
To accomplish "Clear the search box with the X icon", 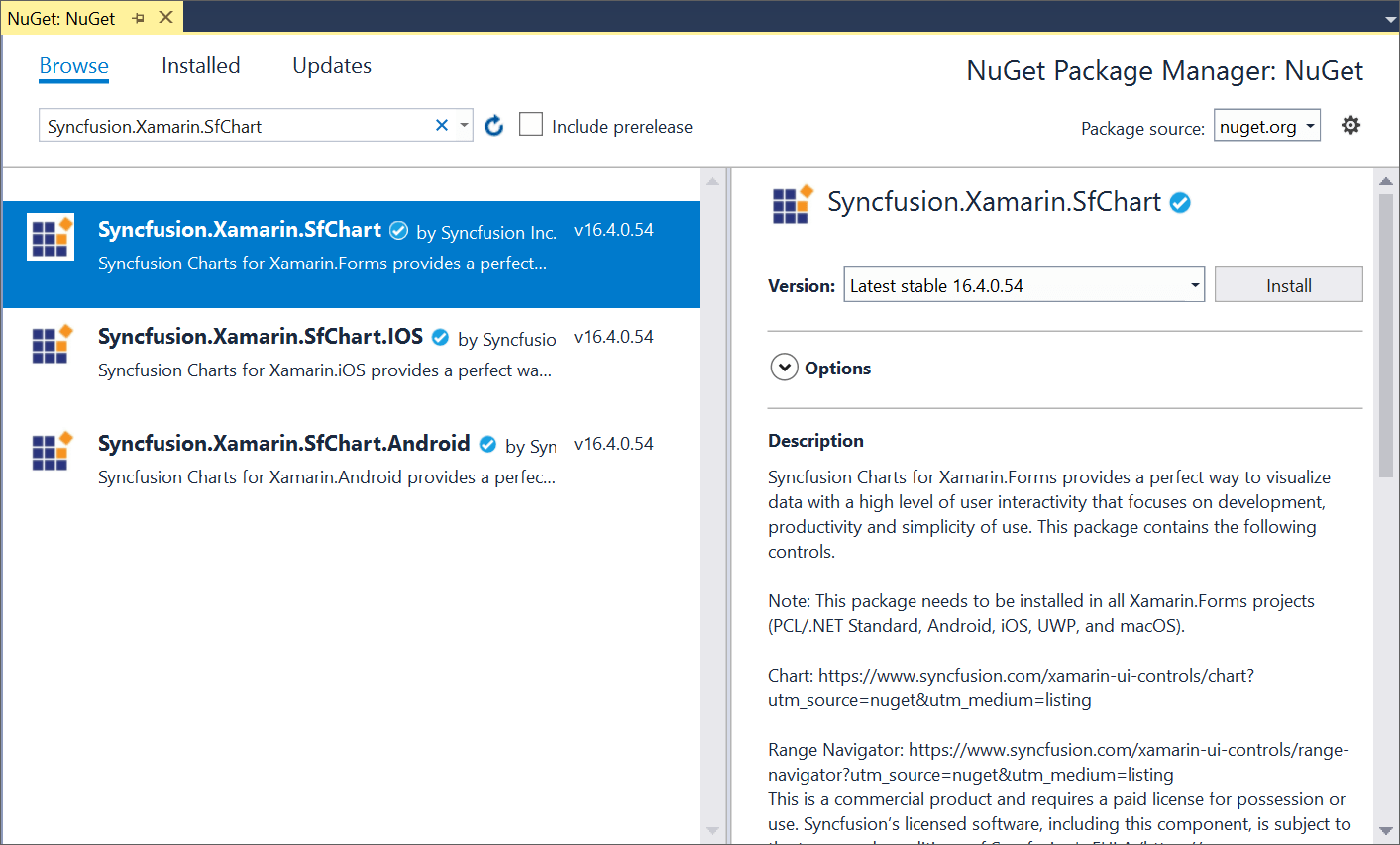I will click(x=441, y=125).
